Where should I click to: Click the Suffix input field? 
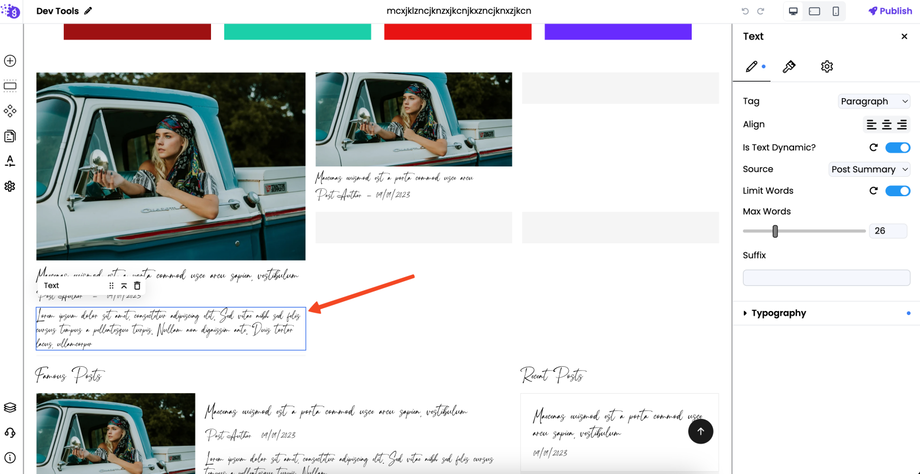826,277
